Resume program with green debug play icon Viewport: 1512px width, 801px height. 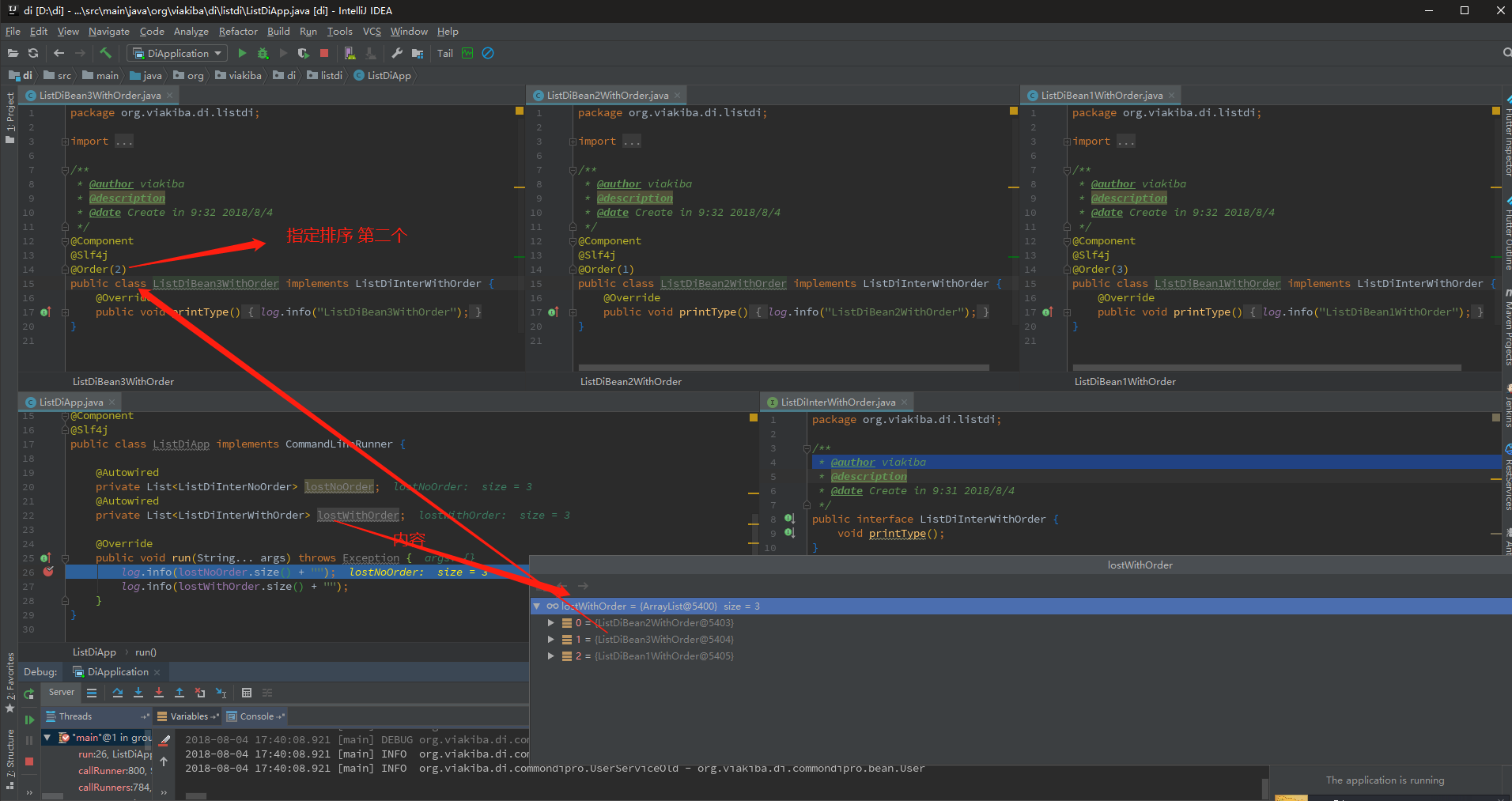tap(29, 720)
